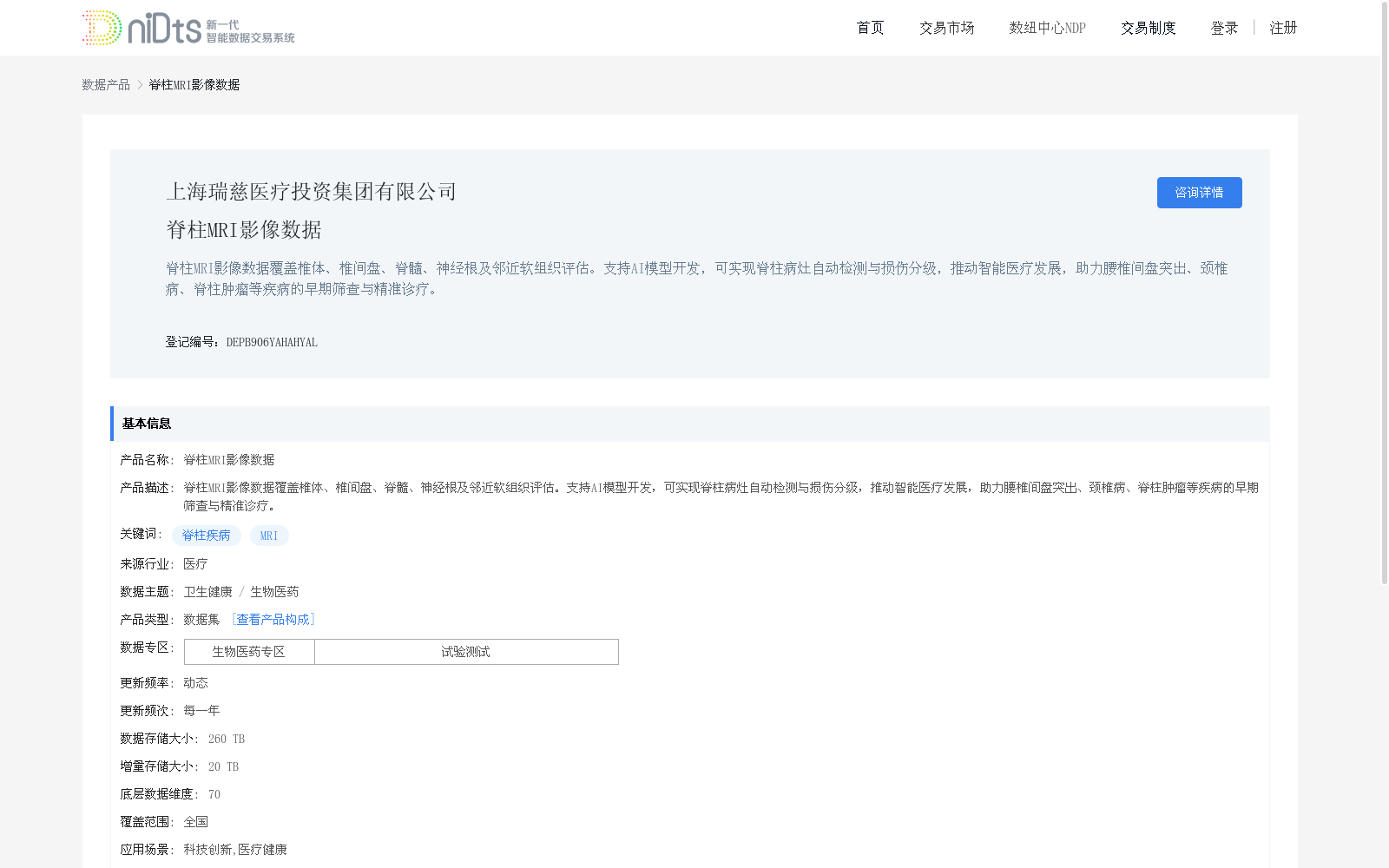Click the 产品描述 paragraph in basic info

tap(721, 496)
